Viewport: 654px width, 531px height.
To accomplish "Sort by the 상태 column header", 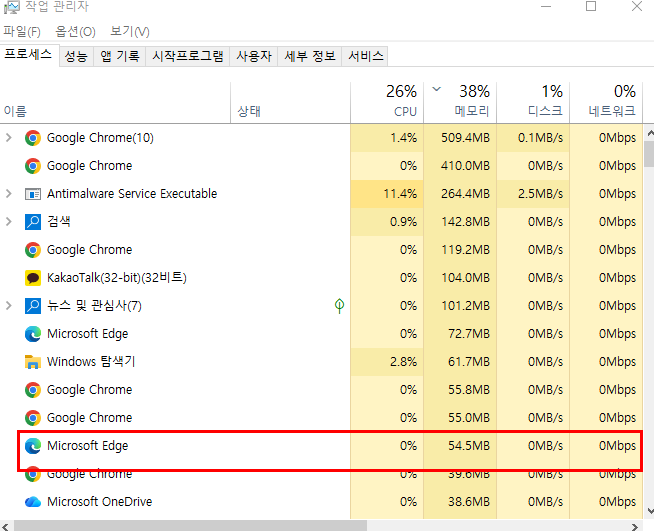I will (290, 103).
